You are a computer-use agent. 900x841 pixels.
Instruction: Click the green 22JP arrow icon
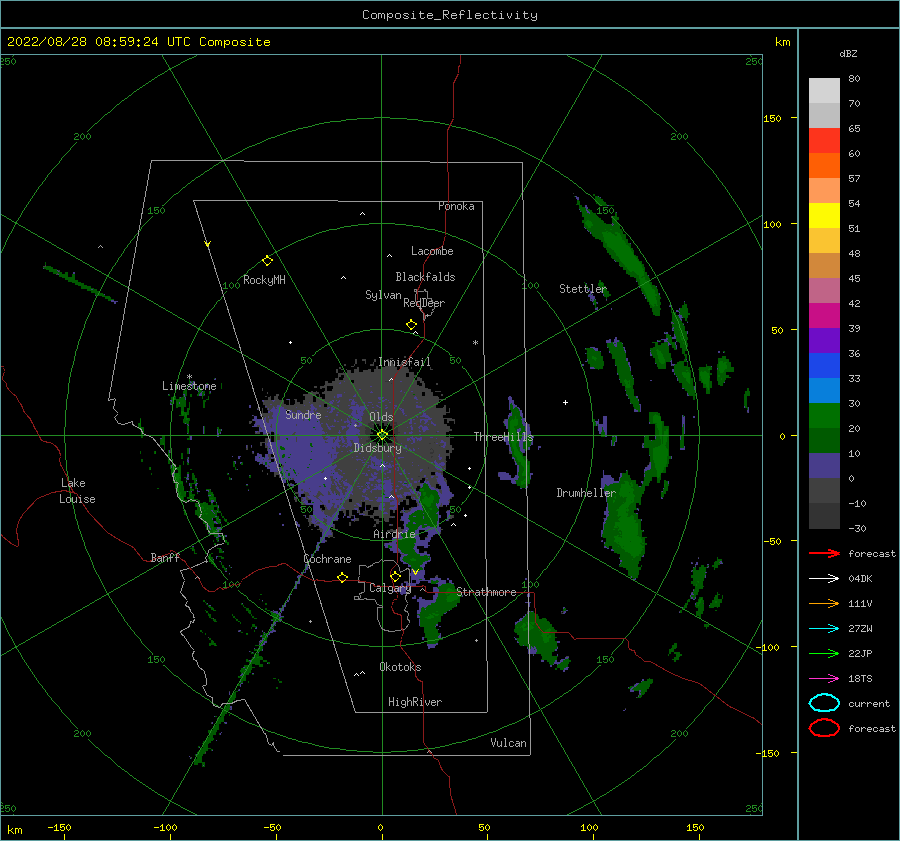pyautogui.click(x=824, y=653)
